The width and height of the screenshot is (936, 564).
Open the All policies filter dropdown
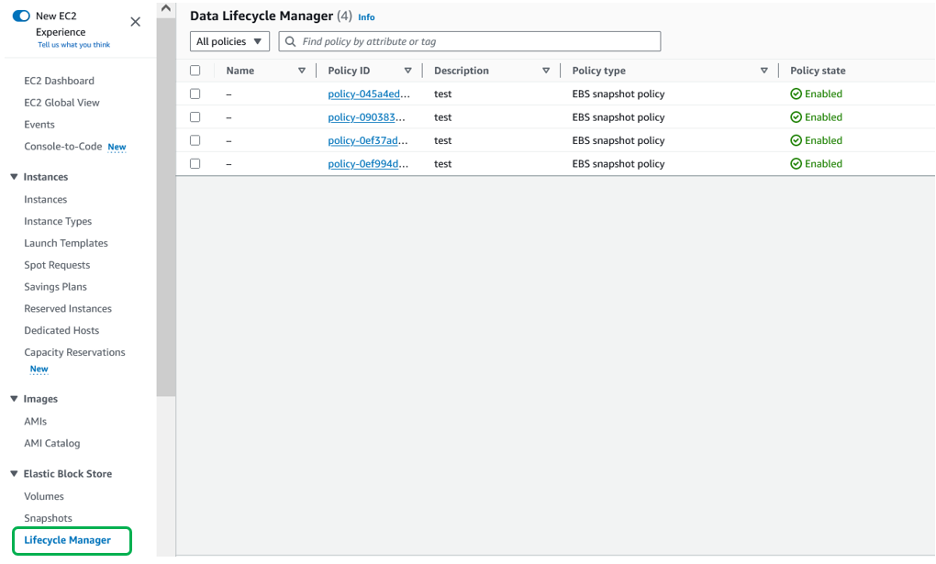[x=230, y=41]
